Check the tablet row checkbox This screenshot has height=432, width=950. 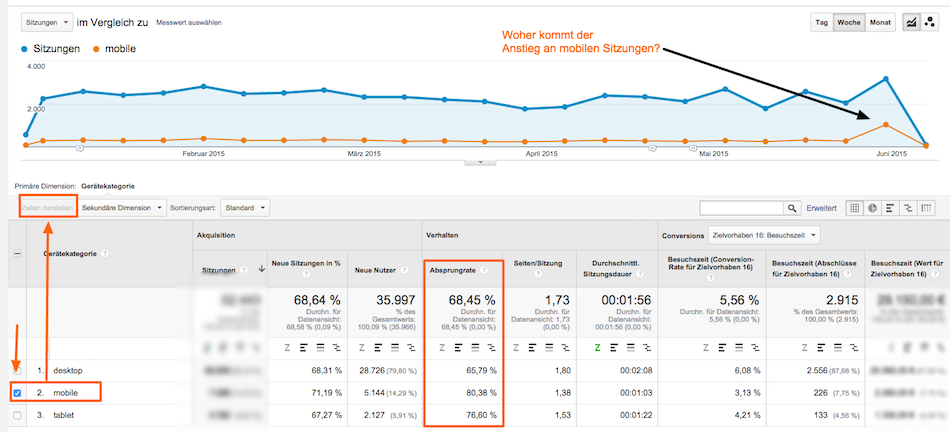click(17, 415)
